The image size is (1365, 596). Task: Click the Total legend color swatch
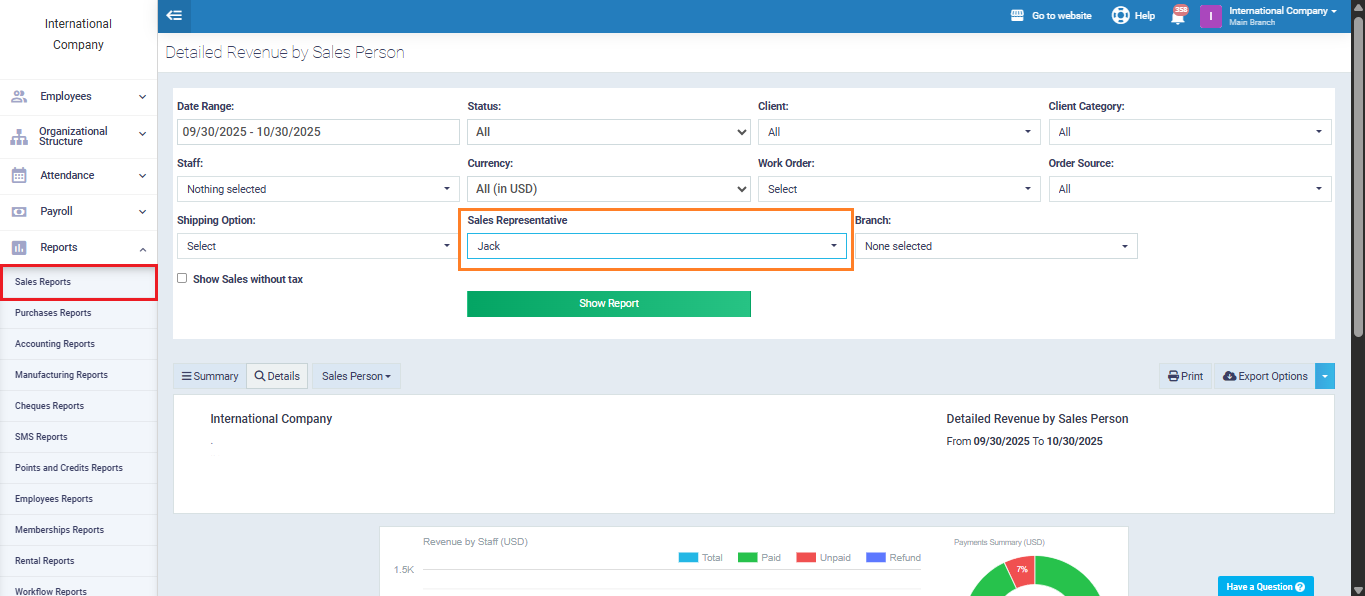(687, 558)
